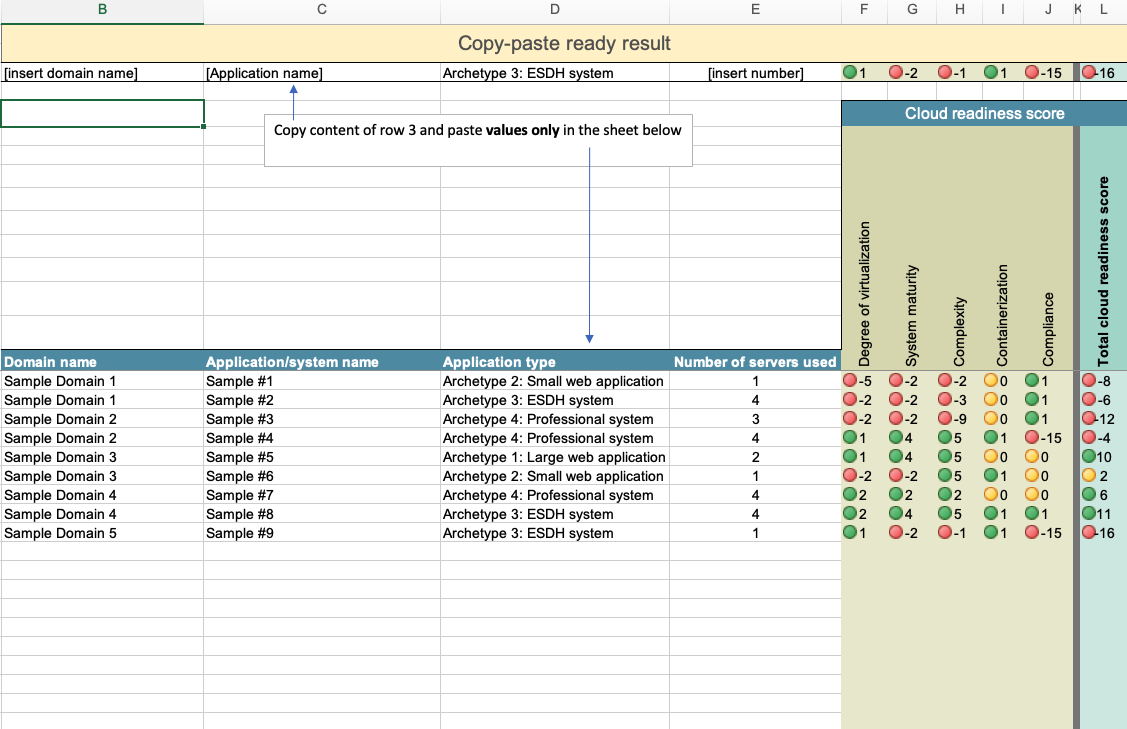Select column B header
The height and width of the screenshot is (729, 1127).
coord(102,10)
